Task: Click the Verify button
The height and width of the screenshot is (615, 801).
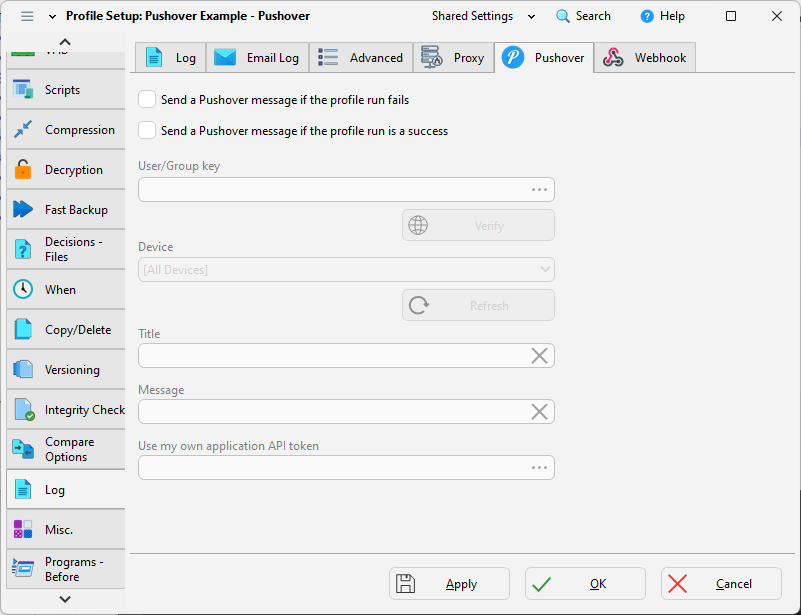Action: click(x=478, y=225)
